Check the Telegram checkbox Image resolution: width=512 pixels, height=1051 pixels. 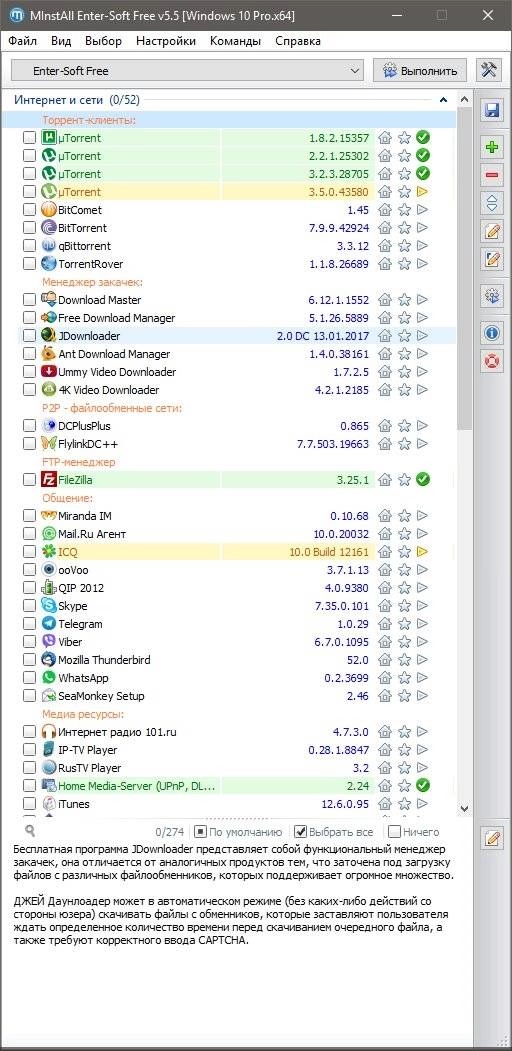click(x=29, y=624)
